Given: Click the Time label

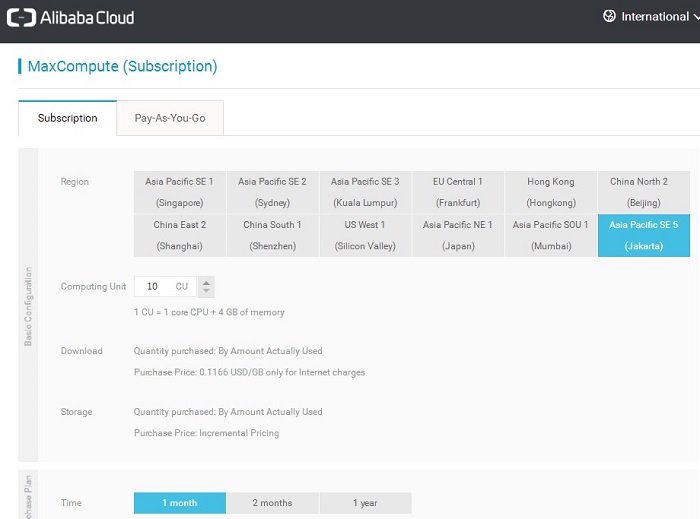Looking at the screenshot, I should (71, 503).
